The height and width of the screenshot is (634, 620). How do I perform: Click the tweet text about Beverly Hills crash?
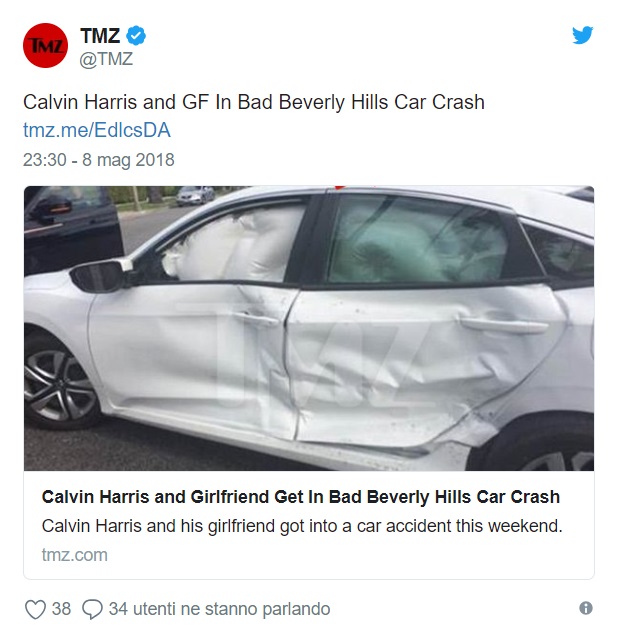pyautogui.click(x=254, y=102)
